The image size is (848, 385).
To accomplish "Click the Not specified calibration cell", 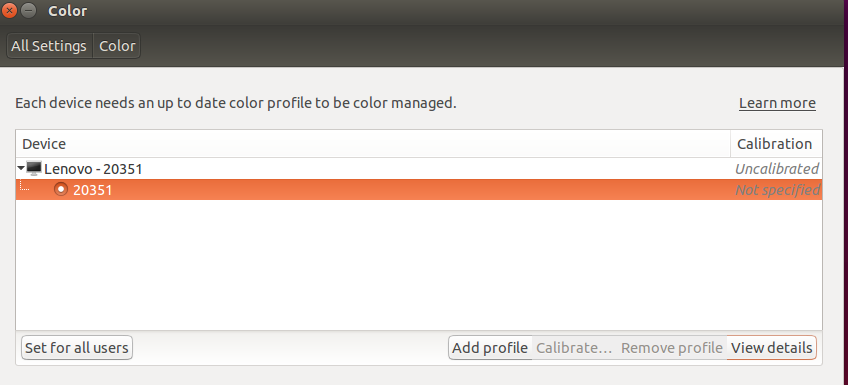I will 778,190.
